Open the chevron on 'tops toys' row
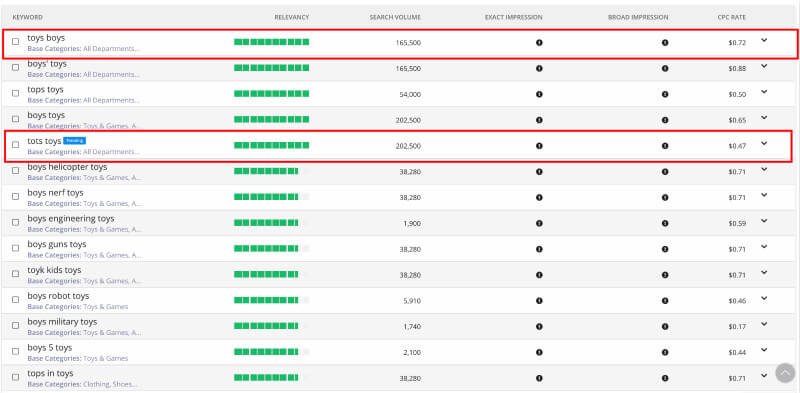The width and height of the screenshot is (800, 393). tap(764, 92)
